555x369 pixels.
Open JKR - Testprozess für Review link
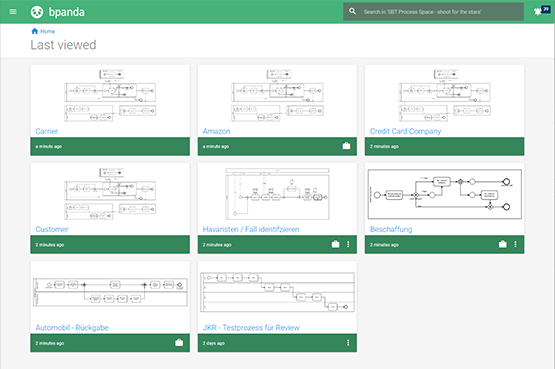[x=251, y=328]
